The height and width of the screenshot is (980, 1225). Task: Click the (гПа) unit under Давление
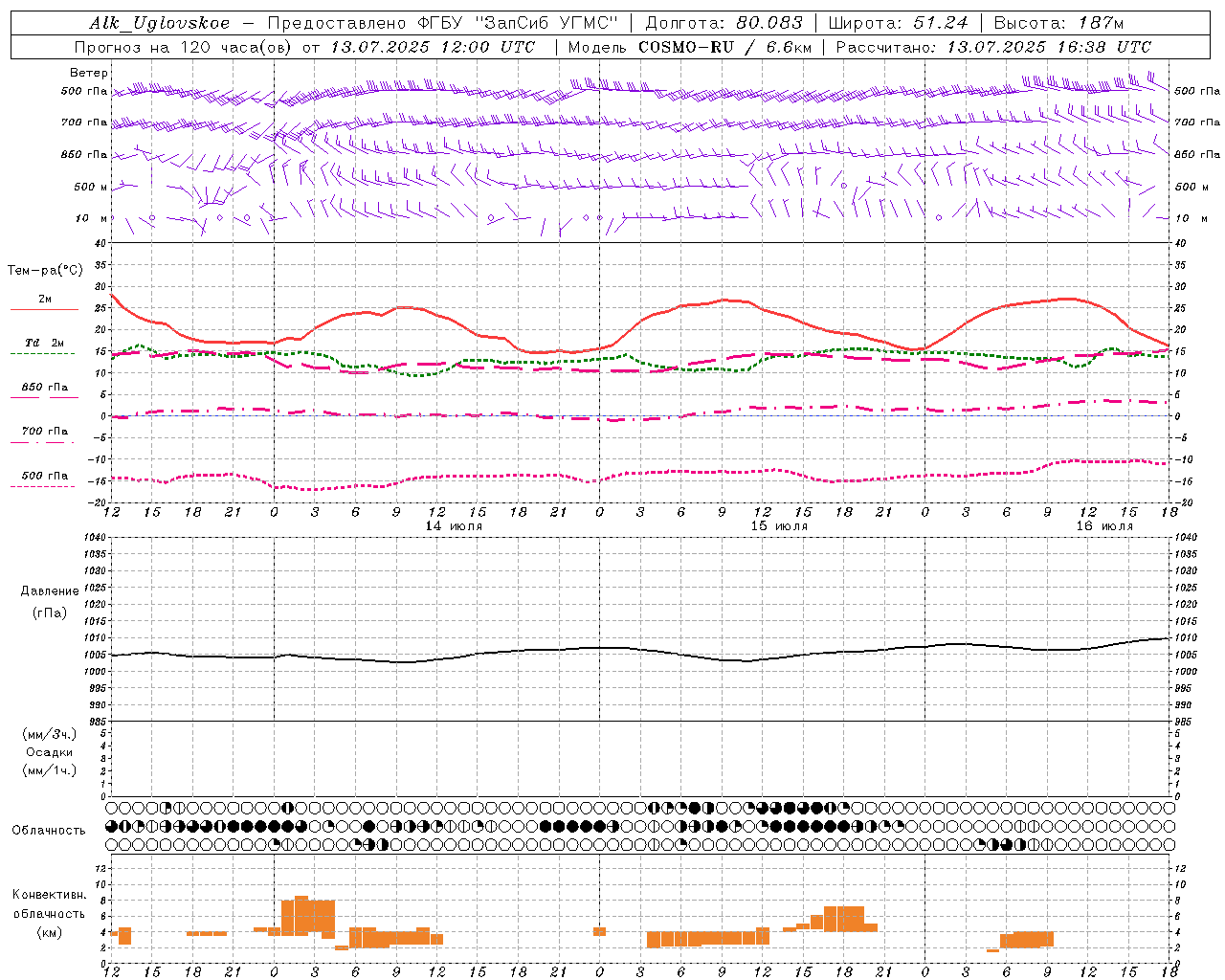[x=50, y=613]
